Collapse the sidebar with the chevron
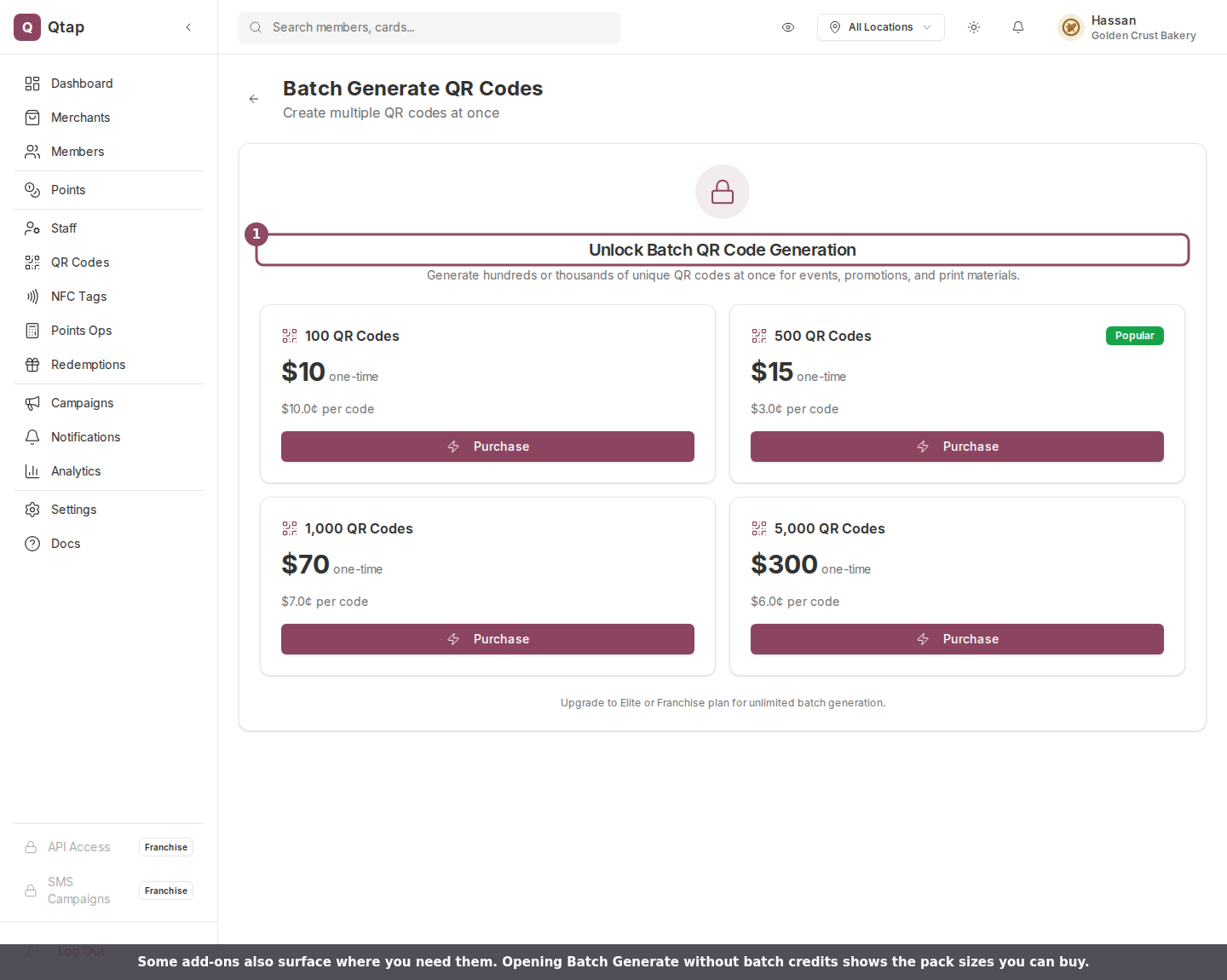Screen dimensions: 1227x980 (x=188, y=27)
